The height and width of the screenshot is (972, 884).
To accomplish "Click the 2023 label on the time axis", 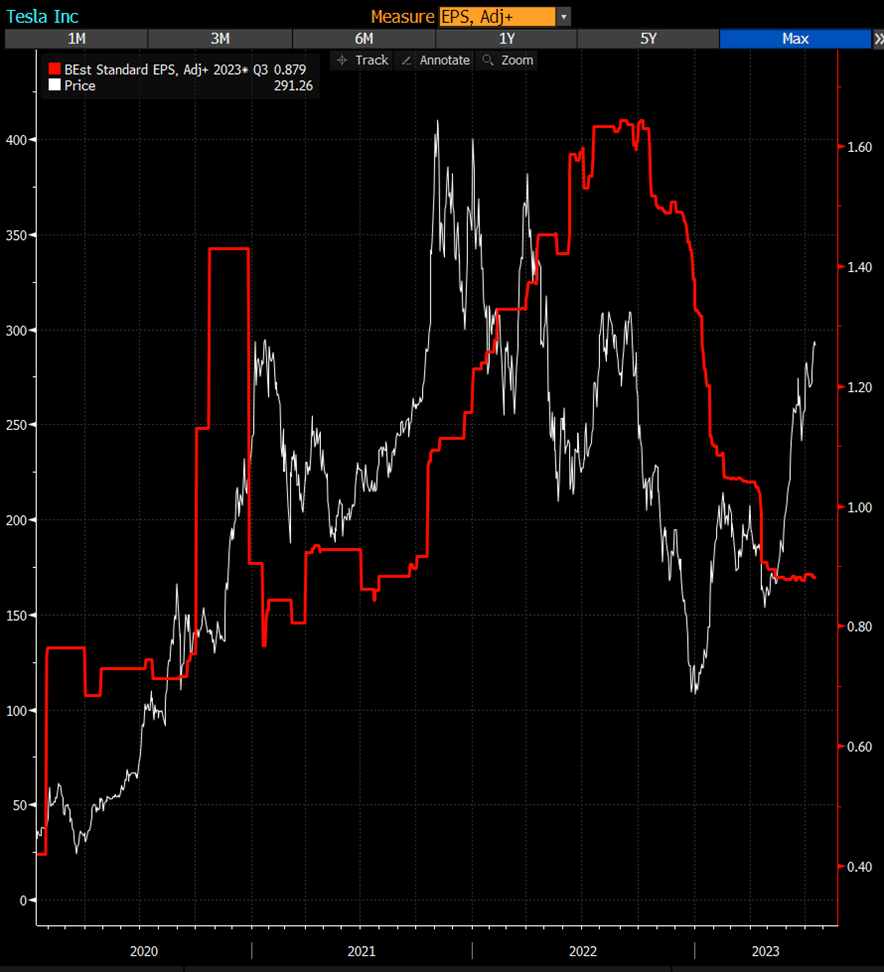I will (x=765, y=950).
